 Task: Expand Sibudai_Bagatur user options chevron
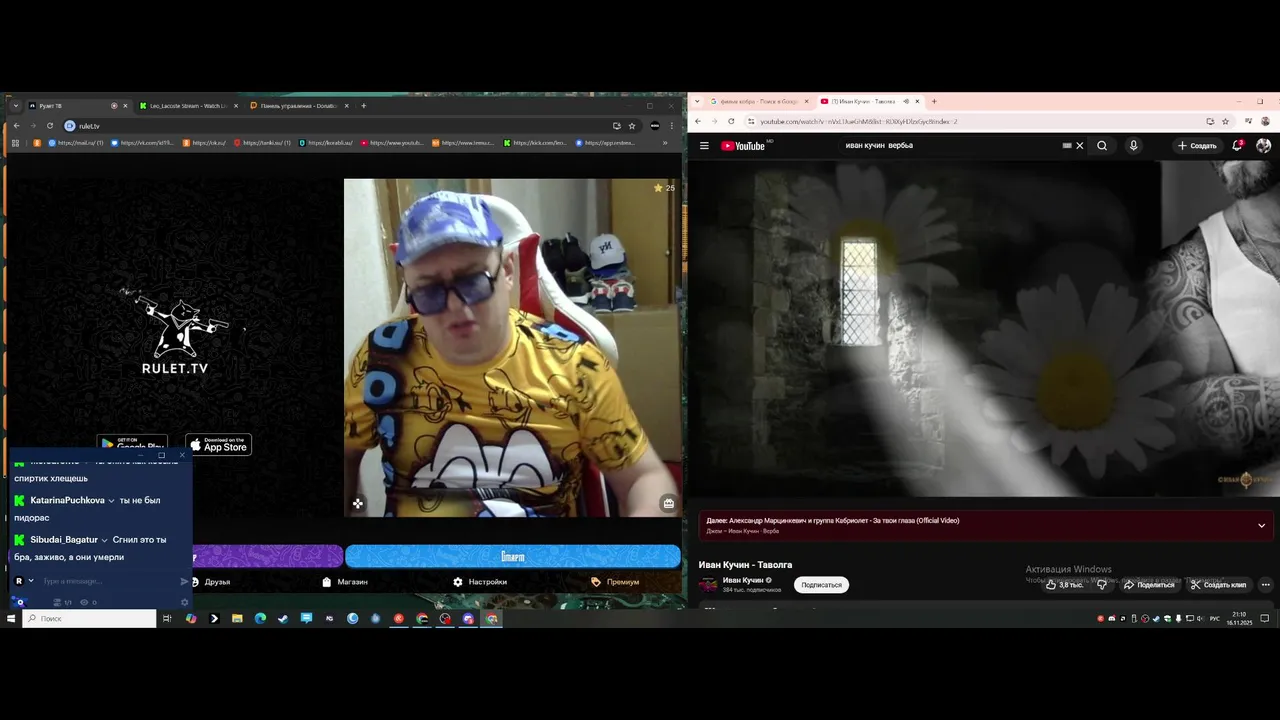coord(104,540)
